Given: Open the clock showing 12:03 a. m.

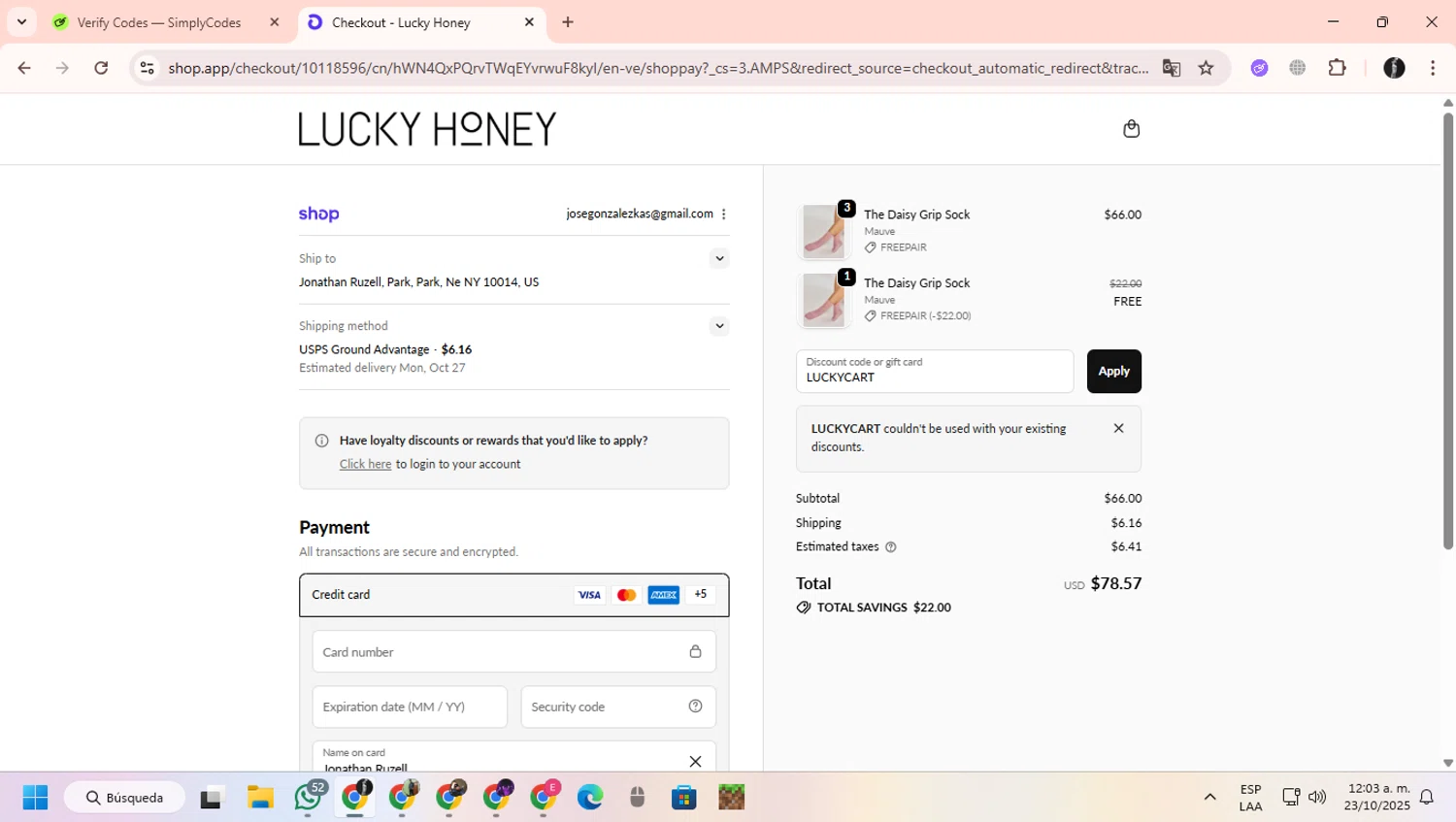Looking at the screenshot, I should pos(1376,798).
